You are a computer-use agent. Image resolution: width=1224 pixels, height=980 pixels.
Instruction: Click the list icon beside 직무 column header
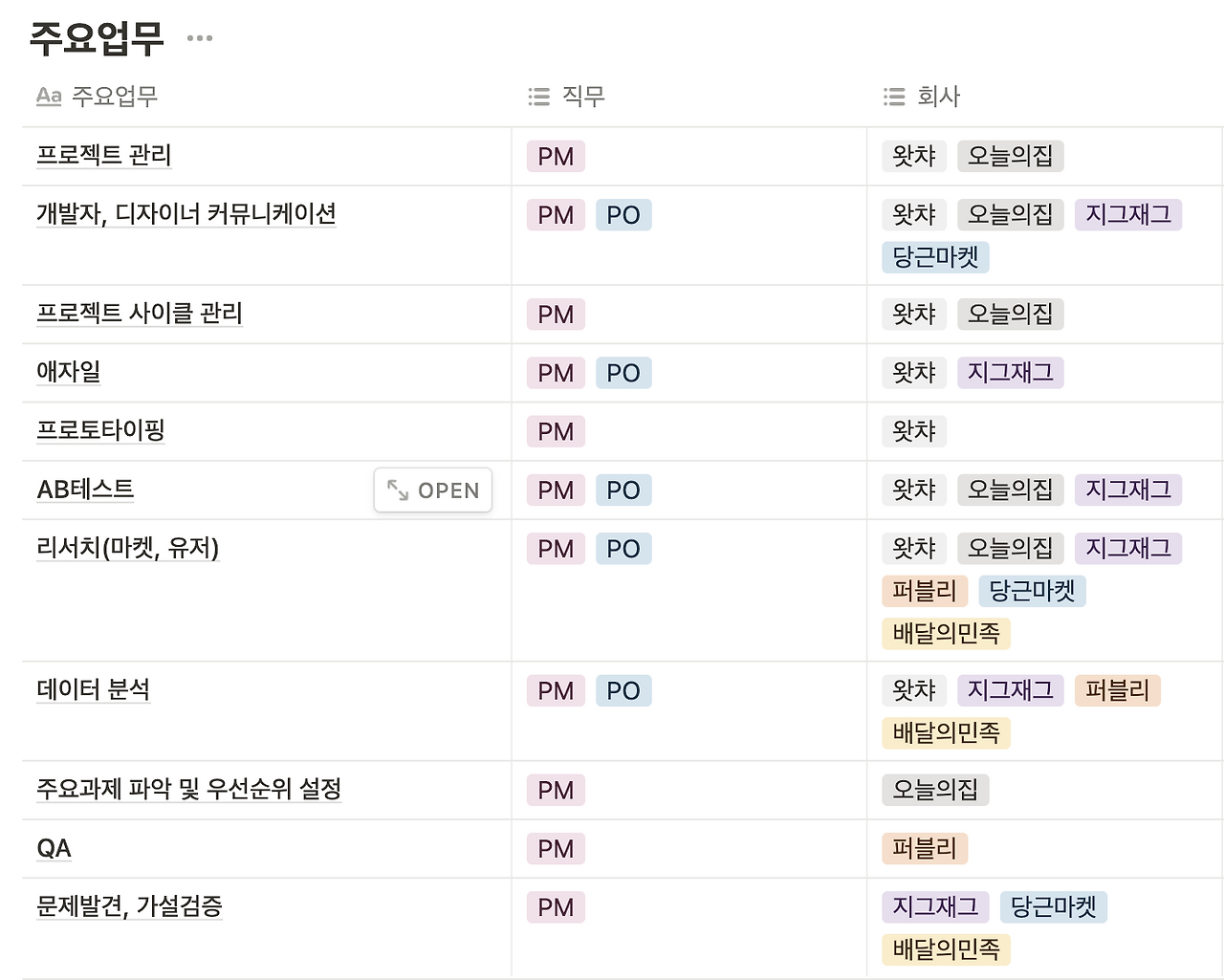coord(538,97)
